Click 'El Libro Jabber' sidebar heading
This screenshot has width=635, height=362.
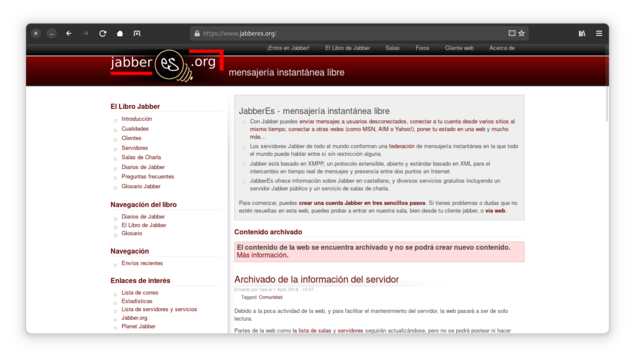[x=135, y=106]
